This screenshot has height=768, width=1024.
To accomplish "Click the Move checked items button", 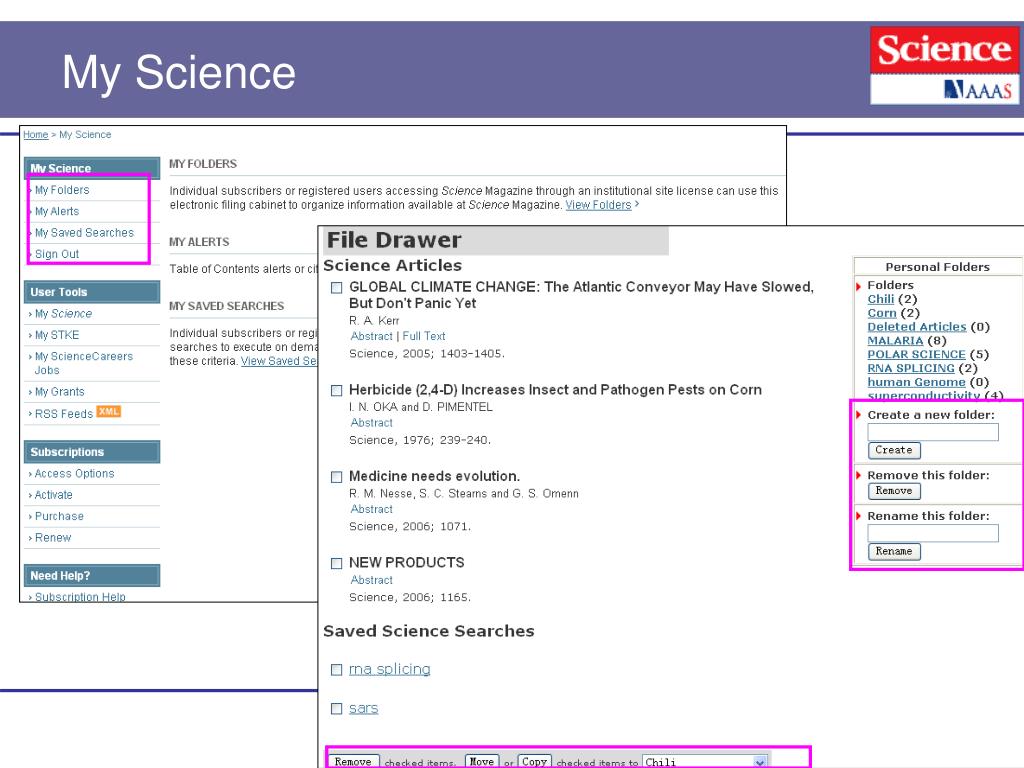I will pyautogui.click(x=482, y=761).
